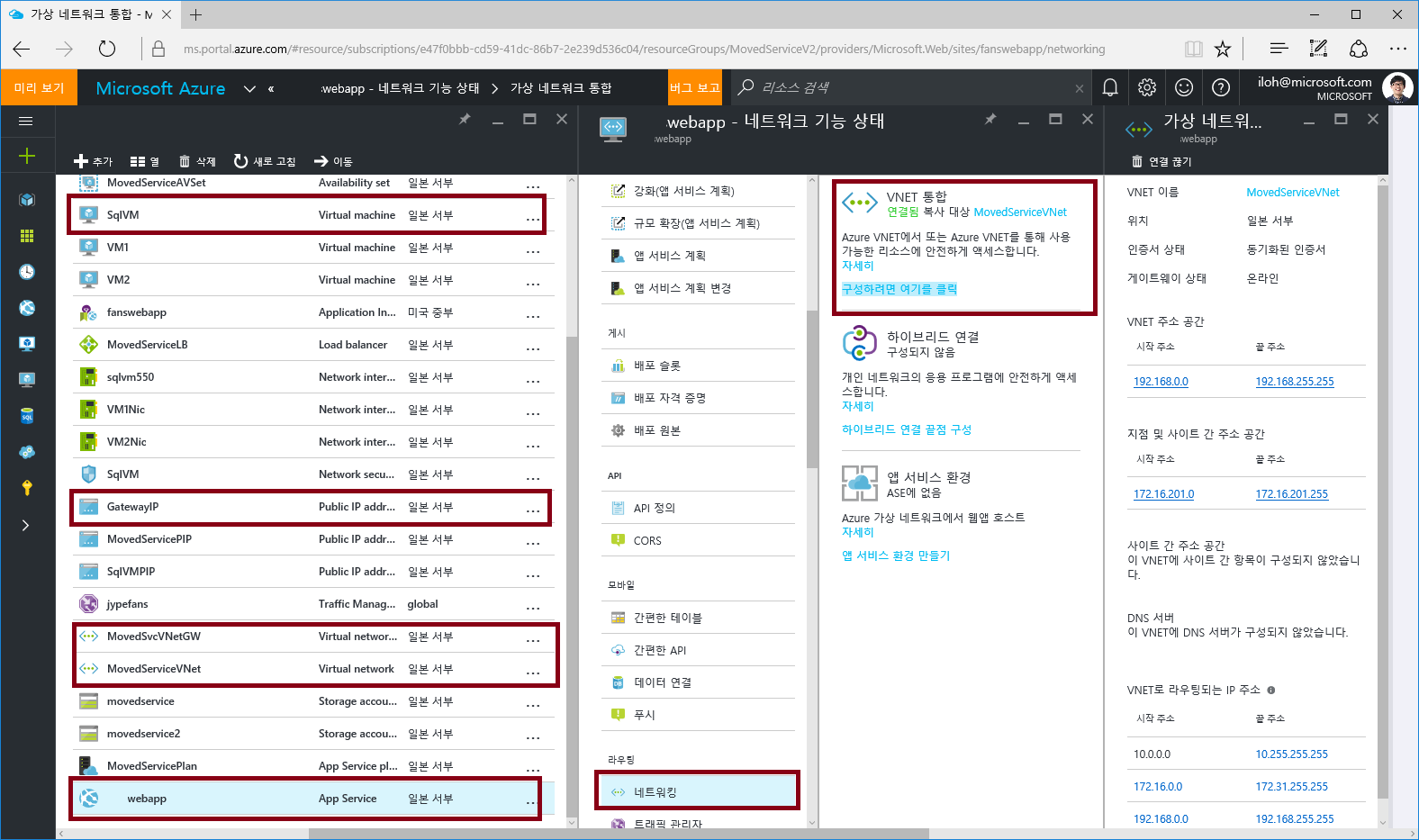
Task: Open the help question mark icon
Action: (x=1221, y=87)
